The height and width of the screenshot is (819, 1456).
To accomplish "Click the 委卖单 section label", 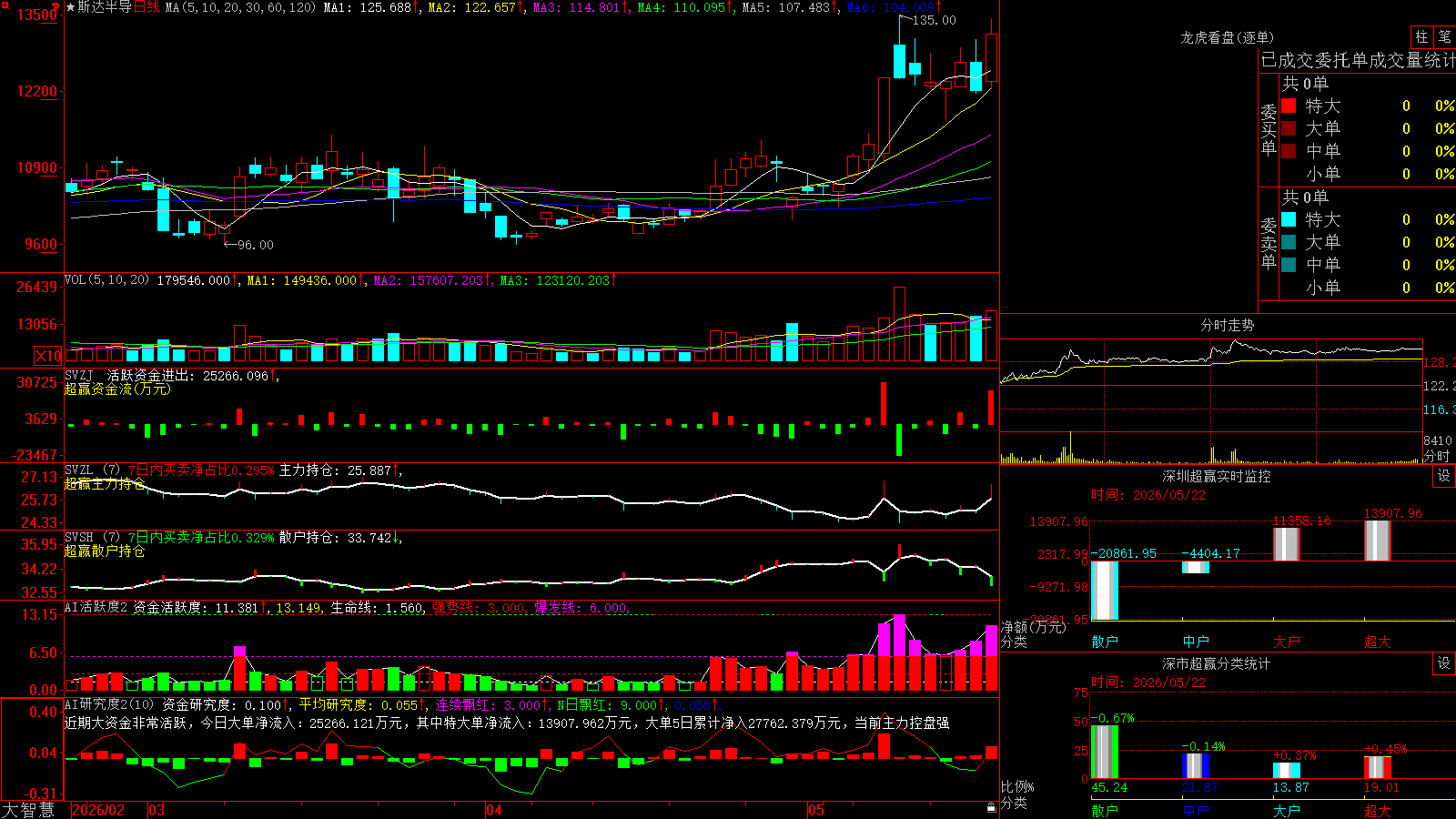I will pos(1269,242).
